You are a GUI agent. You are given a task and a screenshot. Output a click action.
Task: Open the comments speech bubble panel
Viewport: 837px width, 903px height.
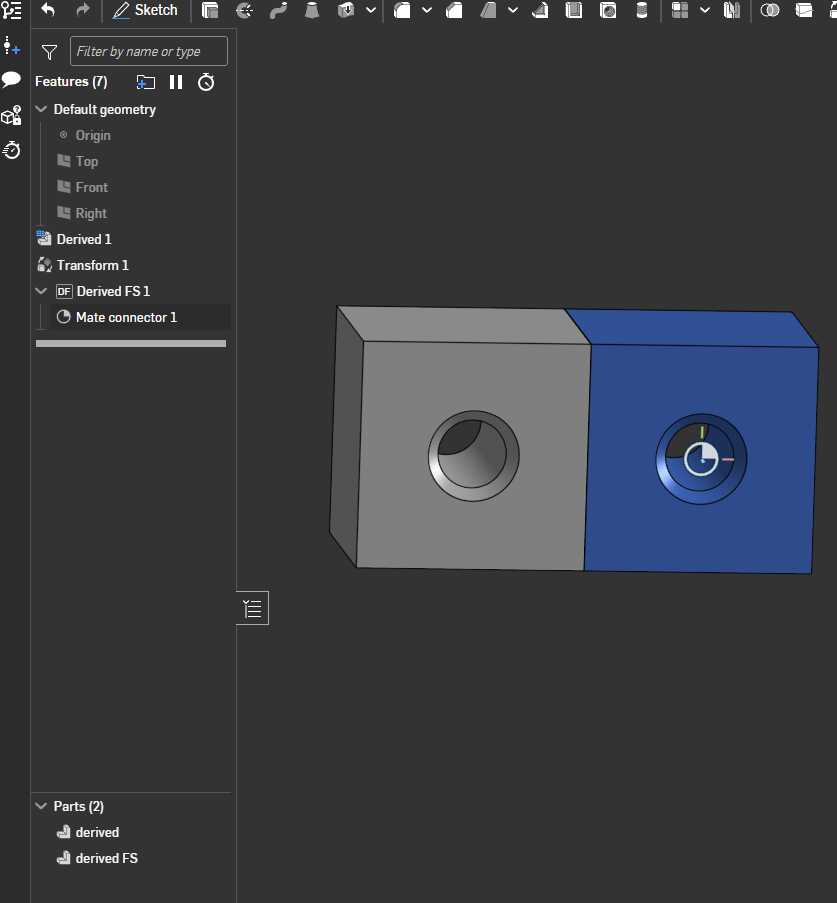12,80
